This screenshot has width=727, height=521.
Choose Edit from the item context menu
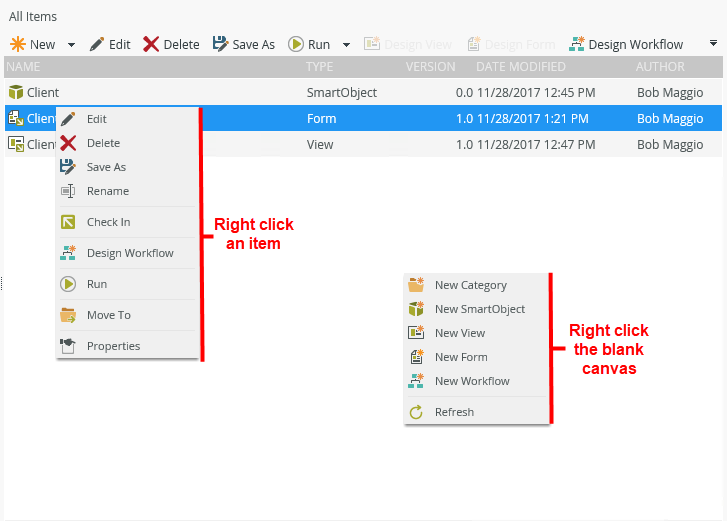(x=128, y=119)
